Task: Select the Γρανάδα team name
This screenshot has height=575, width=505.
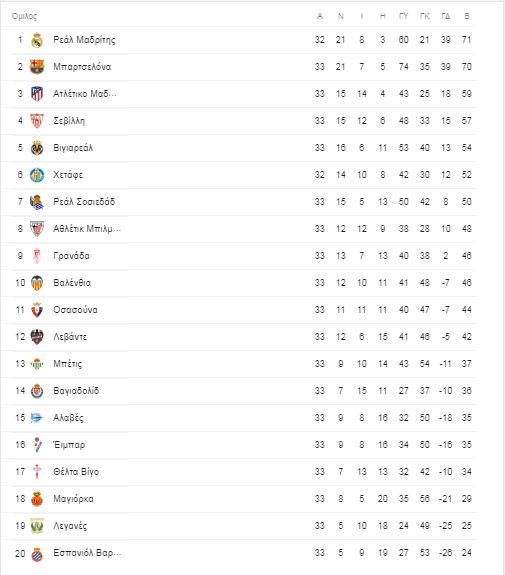Action: [71, 256]
